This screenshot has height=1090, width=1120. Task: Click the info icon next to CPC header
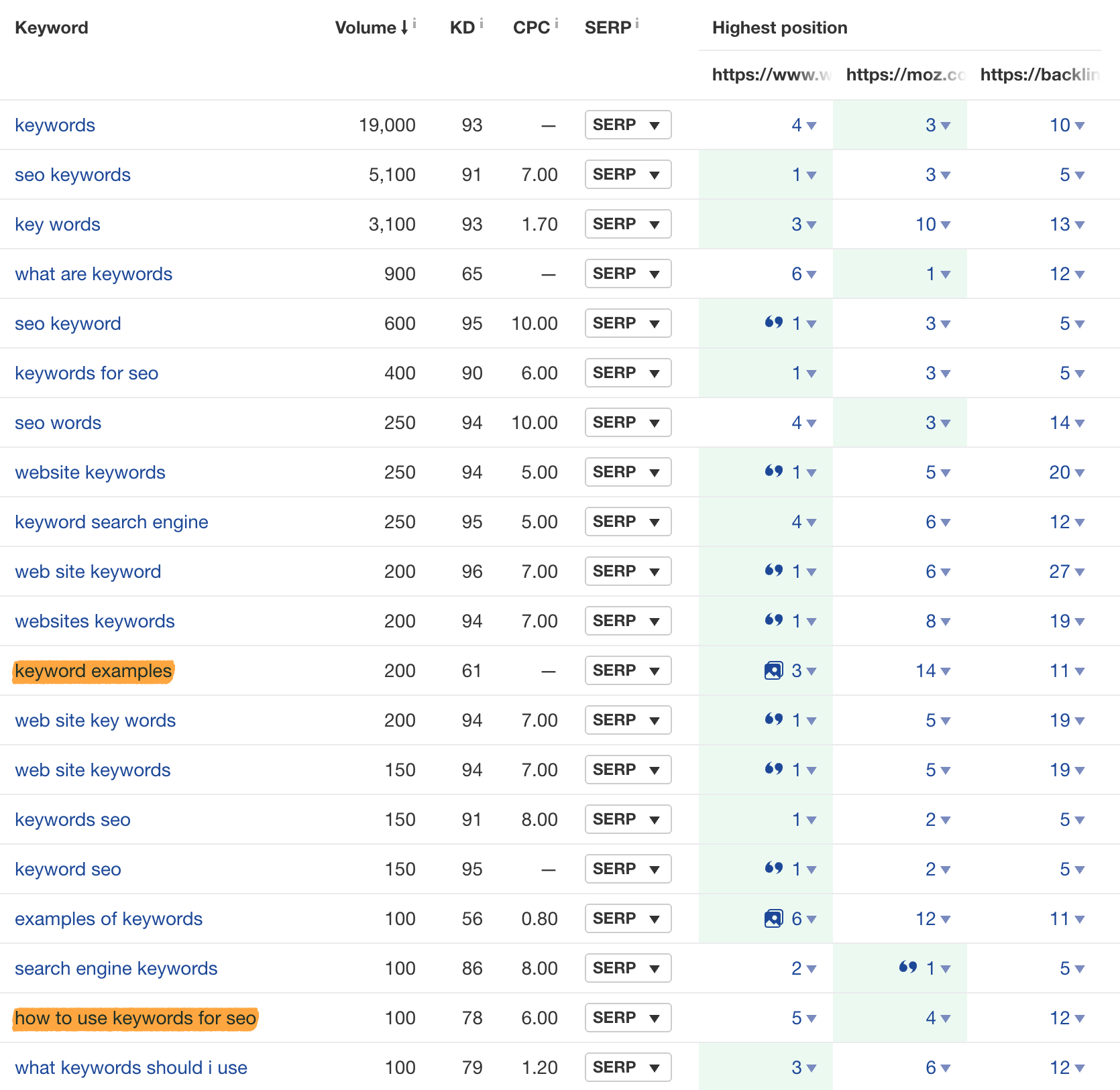pyautogui.click(x=557, y=24)
